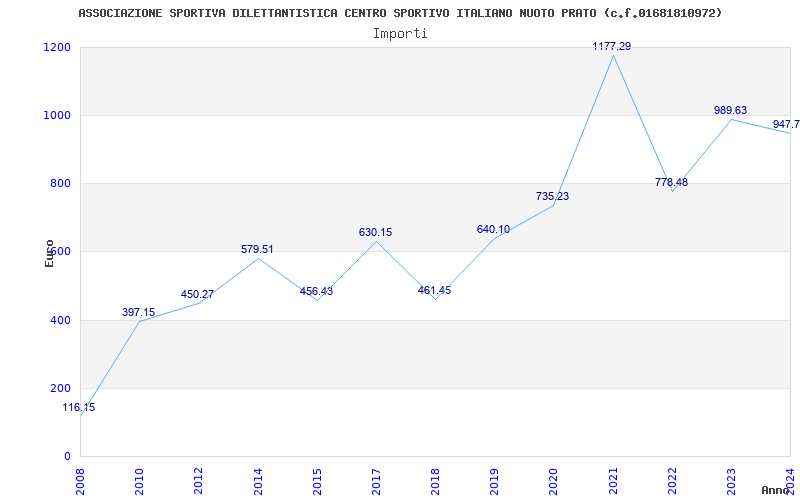Select data label 735.23
This screenshot has height=500, width=800.
point(553,196)
